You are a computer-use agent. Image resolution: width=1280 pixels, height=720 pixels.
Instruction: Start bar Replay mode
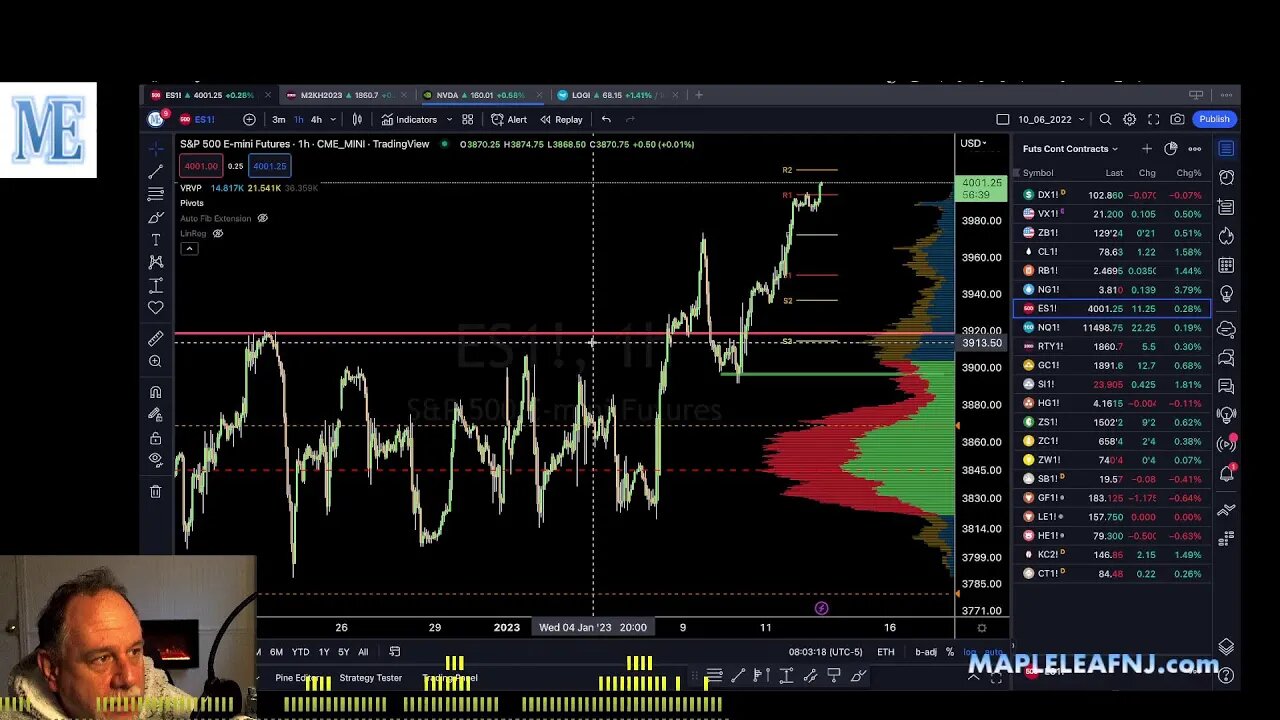561,119
